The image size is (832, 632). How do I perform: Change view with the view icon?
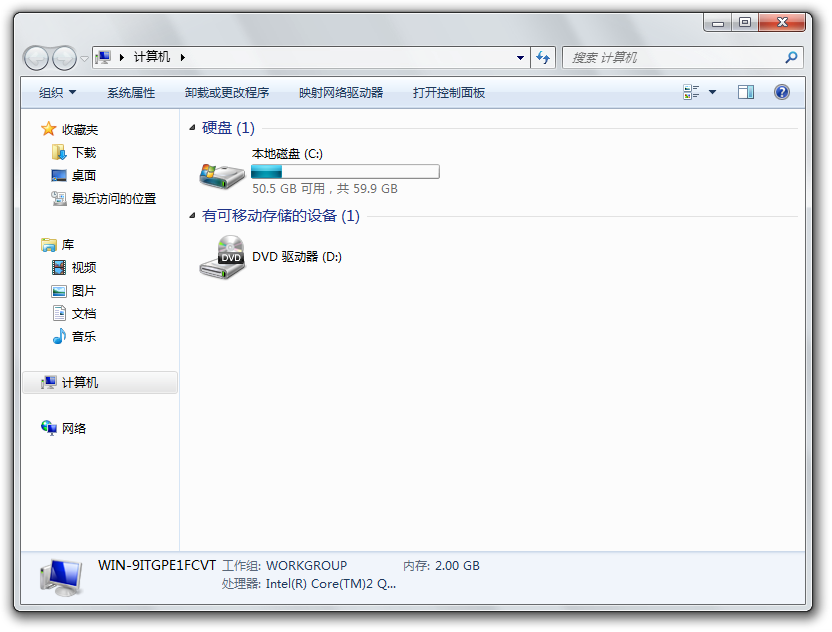pos(691,92)
